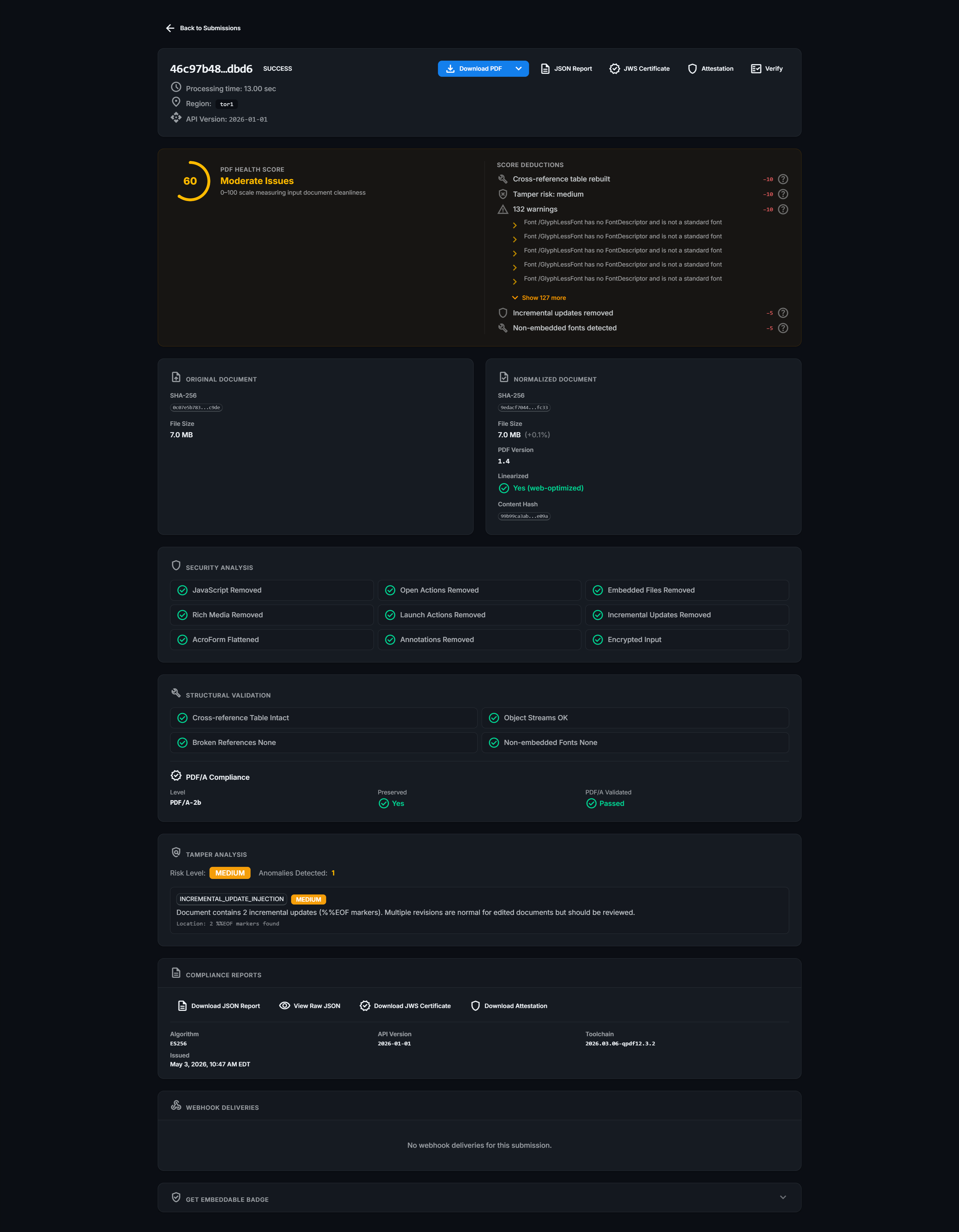
Task: Open help for Non-embedded fonts detected deduction
Action: (x=783, y=328)
